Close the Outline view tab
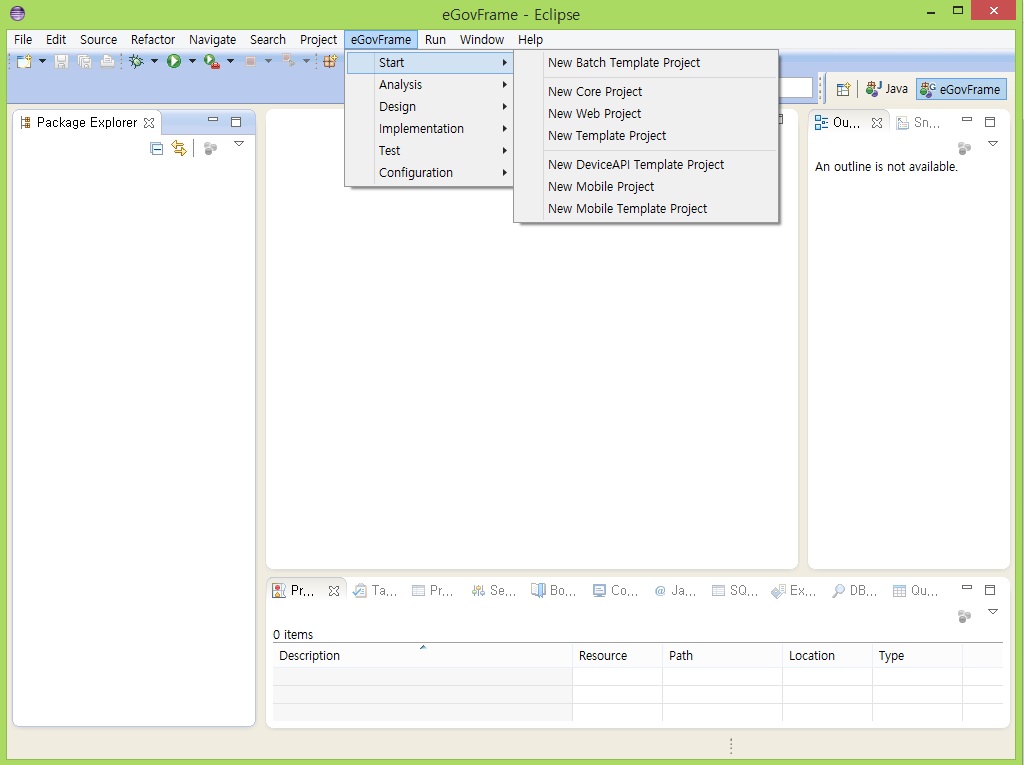The width and height of the screenshot is (1024, 765). pos(877,122)
